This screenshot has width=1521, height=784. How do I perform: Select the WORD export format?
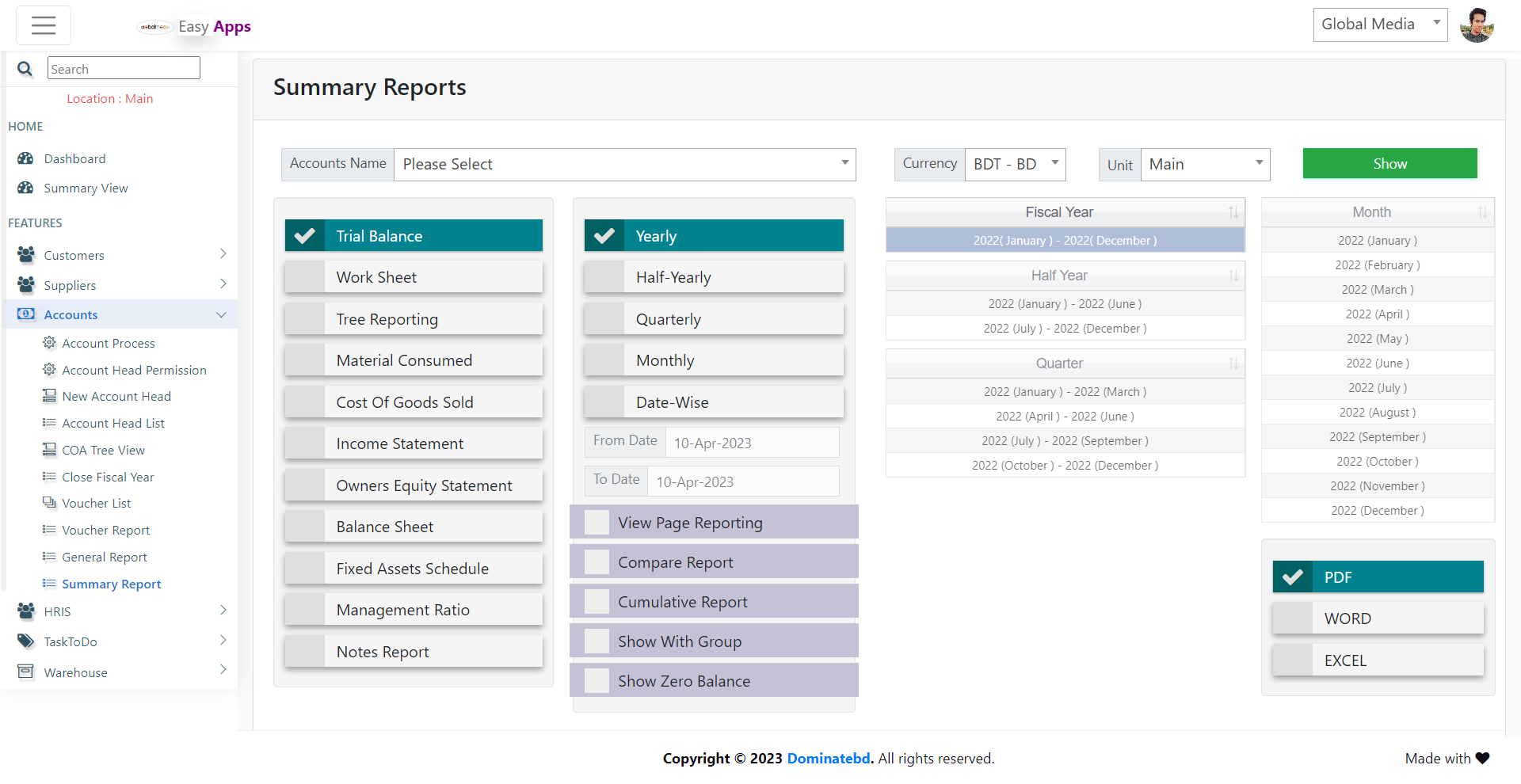1378,618
